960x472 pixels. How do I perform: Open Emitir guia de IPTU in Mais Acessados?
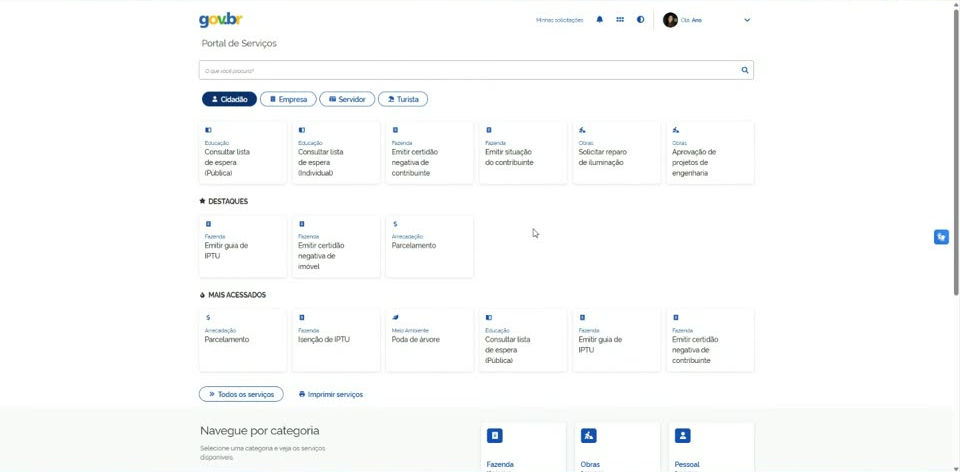point(617,340)
